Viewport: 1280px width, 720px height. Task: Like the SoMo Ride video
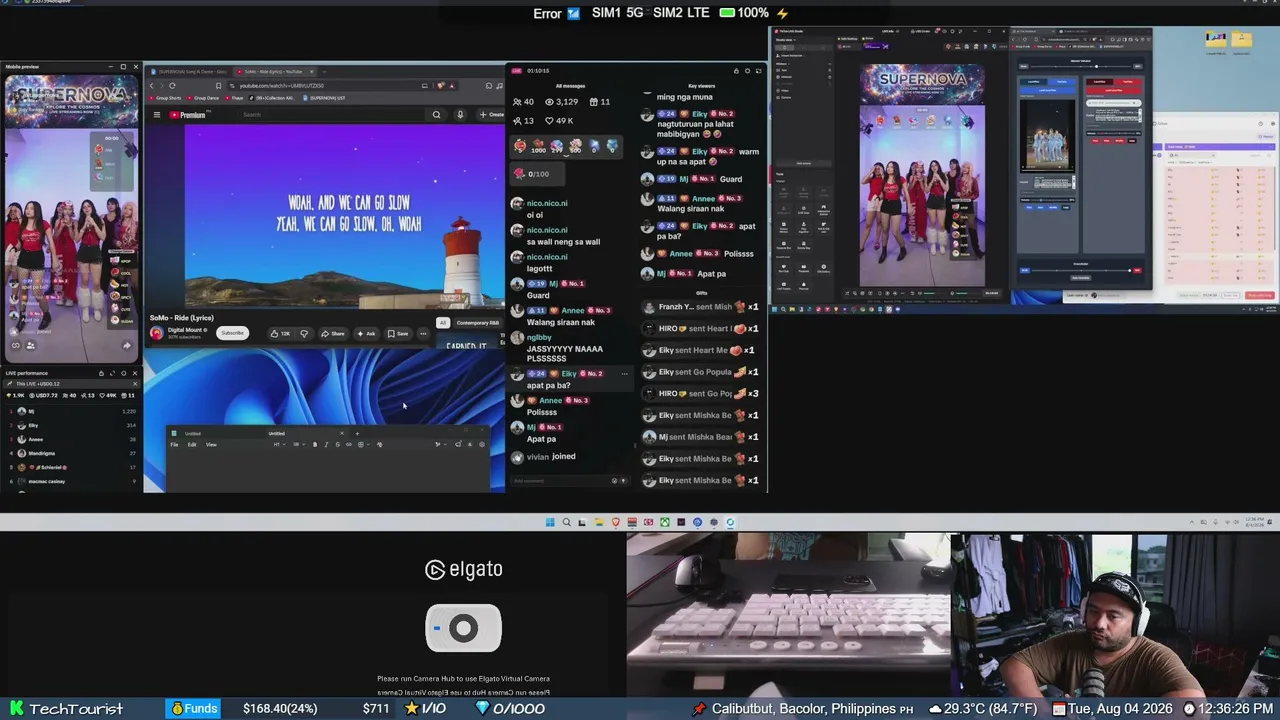(280, 333)
